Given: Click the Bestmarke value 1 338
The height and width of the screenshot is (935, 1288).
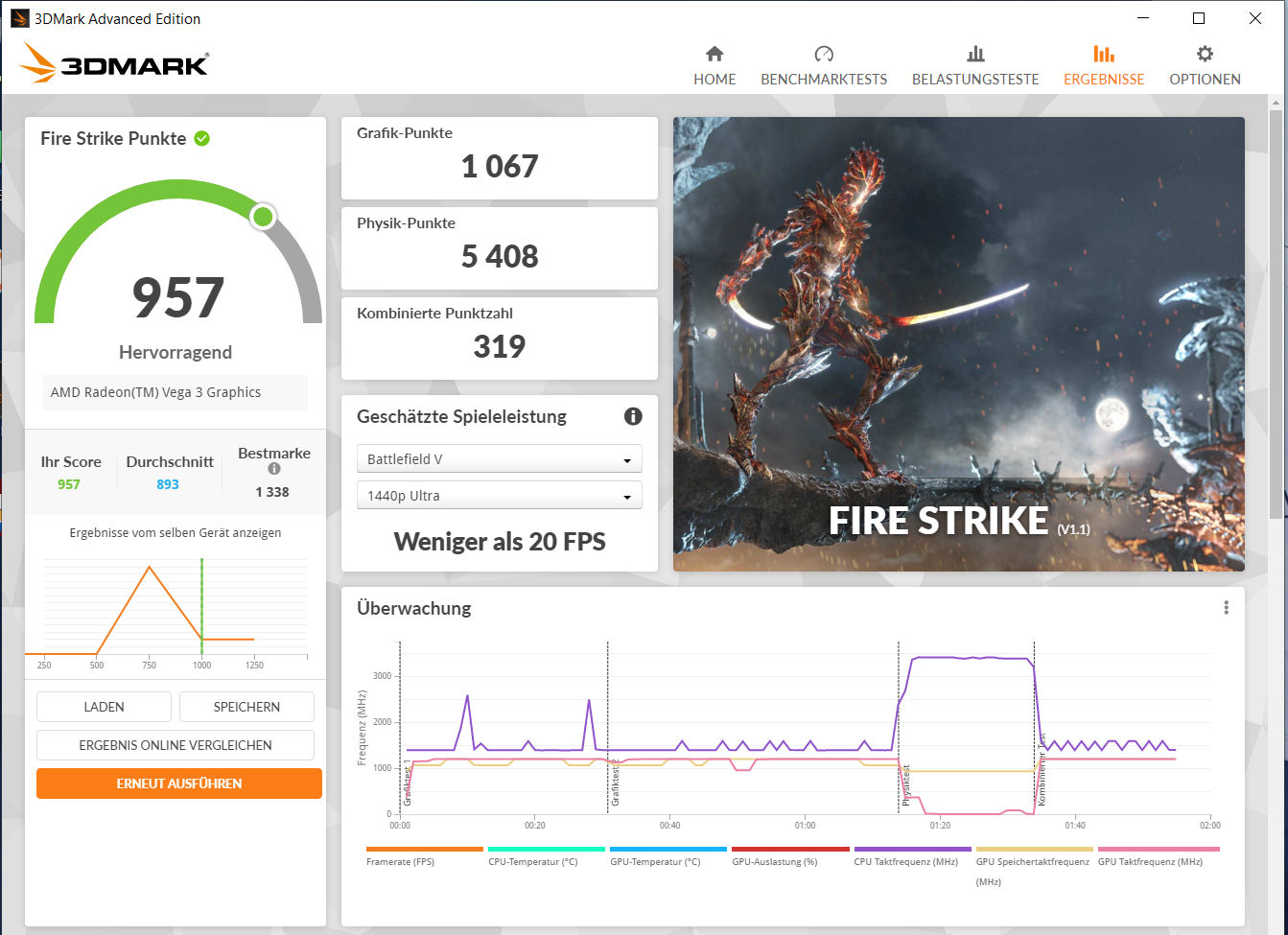Looking at the screenshot, I should (272, 492).
